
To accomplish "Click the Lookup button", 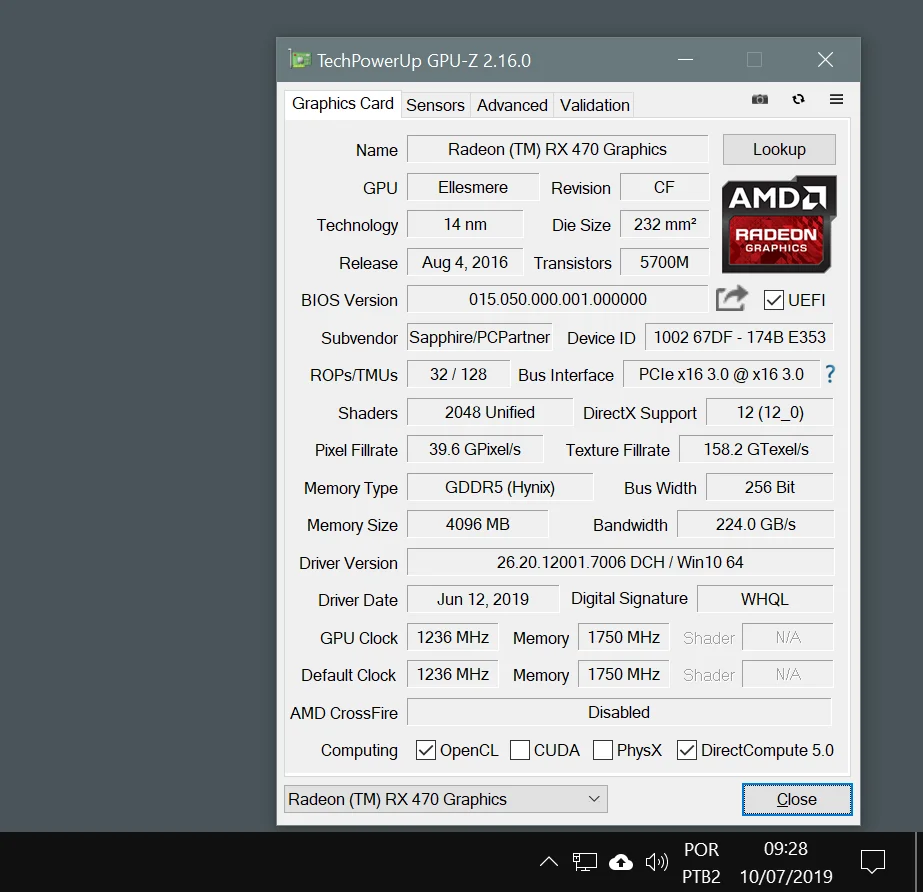I will point(779,150).
